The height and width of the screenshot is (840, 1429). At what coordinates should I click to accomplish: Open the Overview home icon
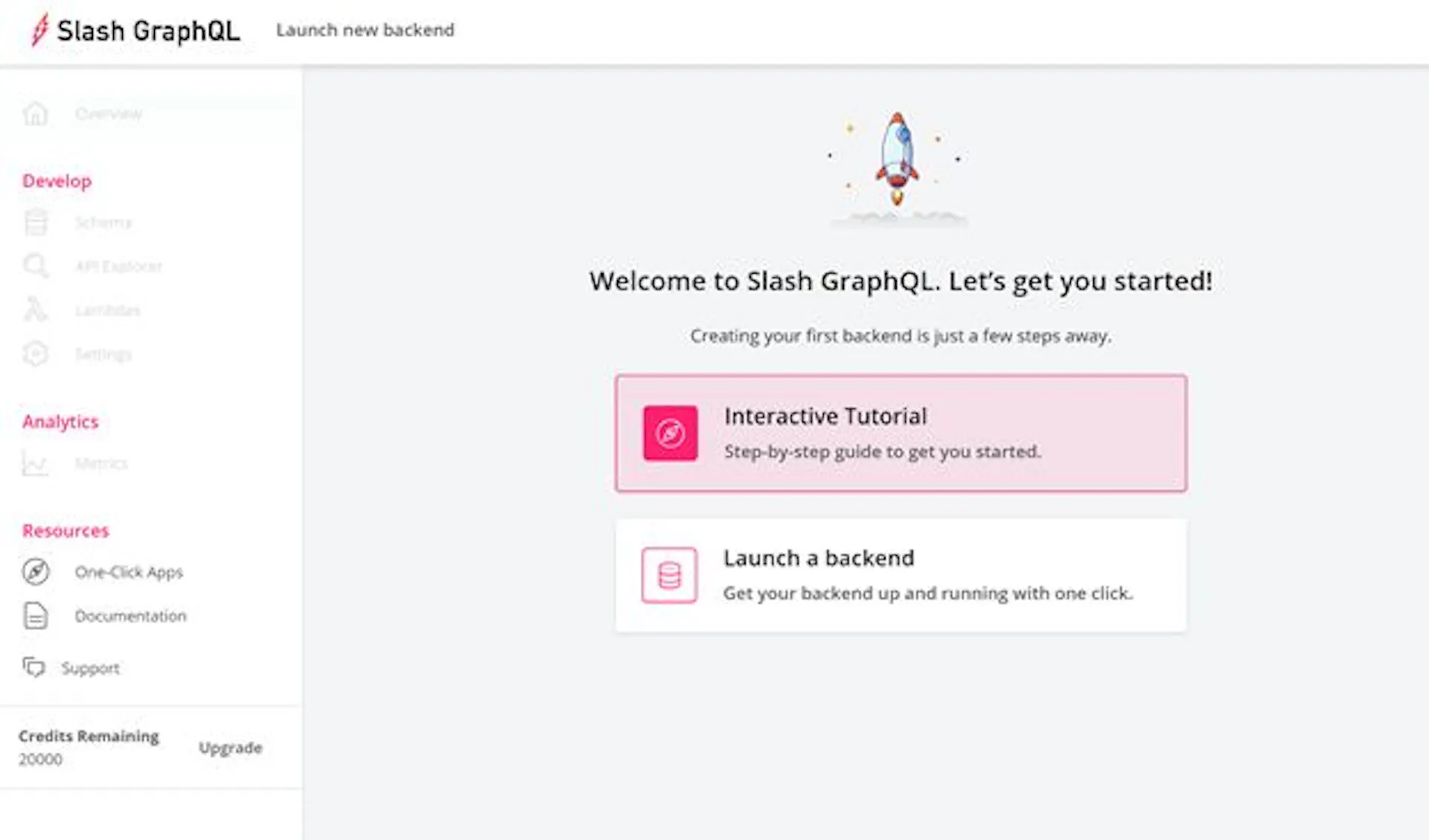pyautogui.click(x=35, y=114)
